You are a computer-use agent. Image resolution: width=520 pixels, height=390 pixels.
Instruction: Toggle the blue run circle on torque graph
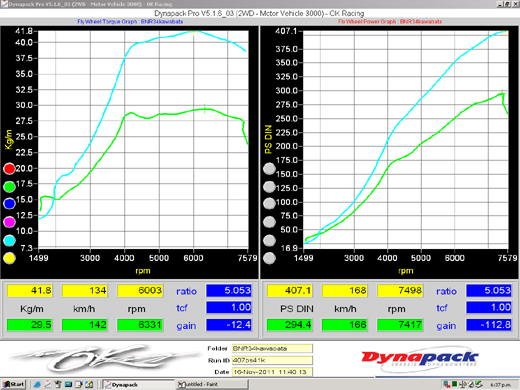[x=9, y=203]
